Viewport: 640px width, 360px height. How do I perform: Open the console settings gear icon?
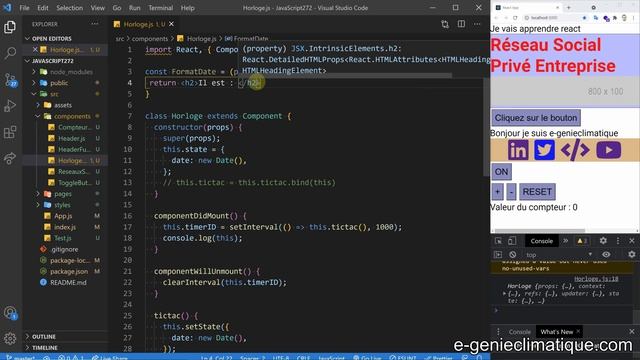[x=632, y=254]
